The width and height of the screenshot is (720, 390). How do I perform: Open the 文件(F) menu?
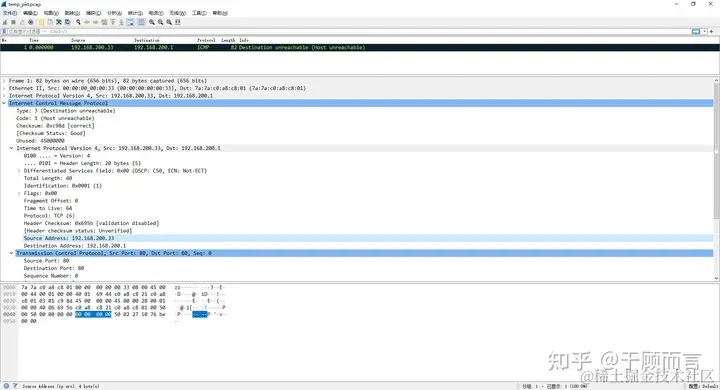tap(10, 13)
